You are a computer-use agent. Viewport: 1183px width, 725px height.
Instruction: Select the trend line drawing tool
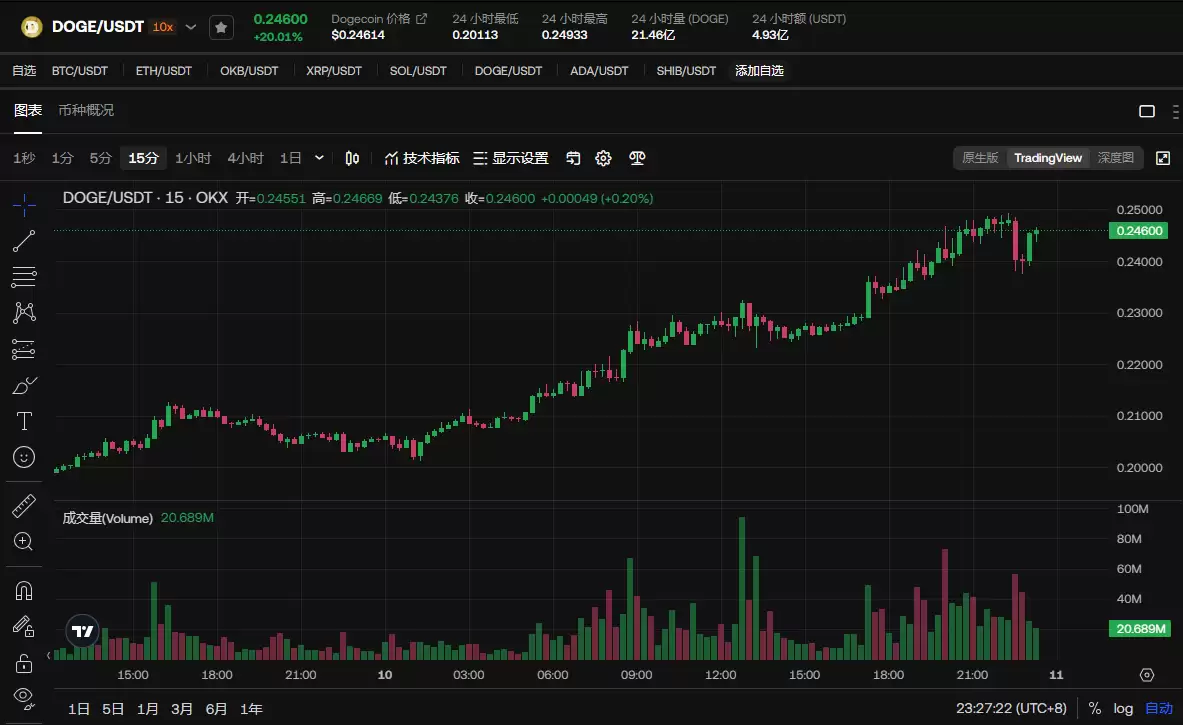click(23, 240)
